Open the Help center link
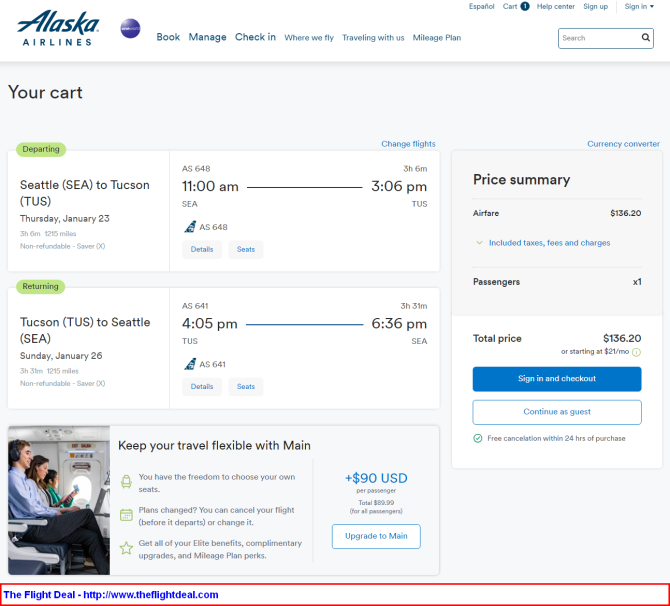The image size is (670, 606). (x=555, y=6)
